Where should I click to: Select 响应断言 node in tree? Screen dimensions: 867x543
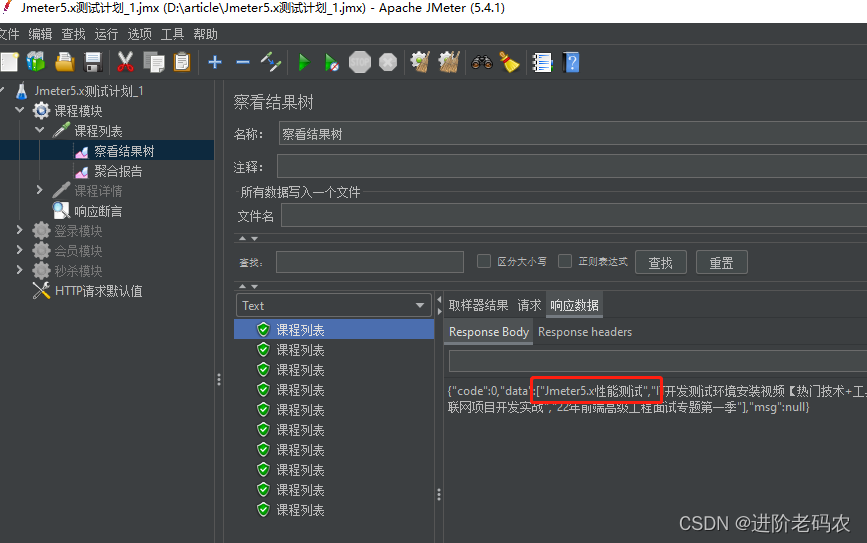(98, 211)
